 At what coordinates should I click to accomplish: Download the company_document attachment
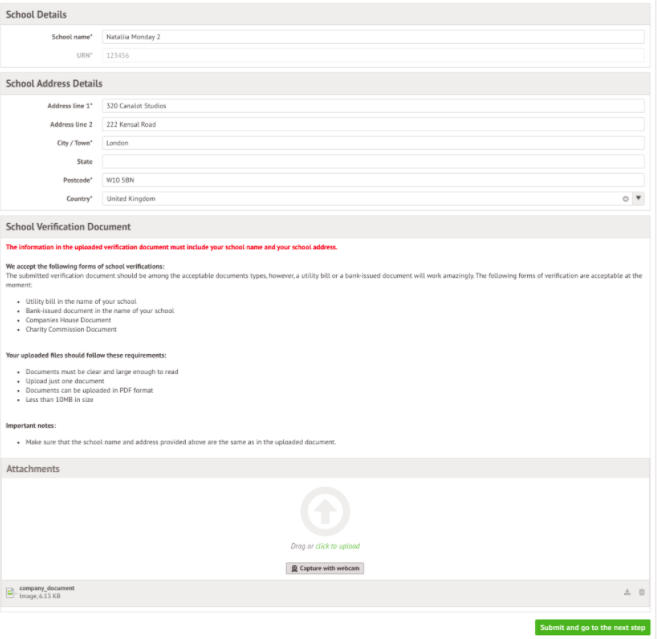627,592
